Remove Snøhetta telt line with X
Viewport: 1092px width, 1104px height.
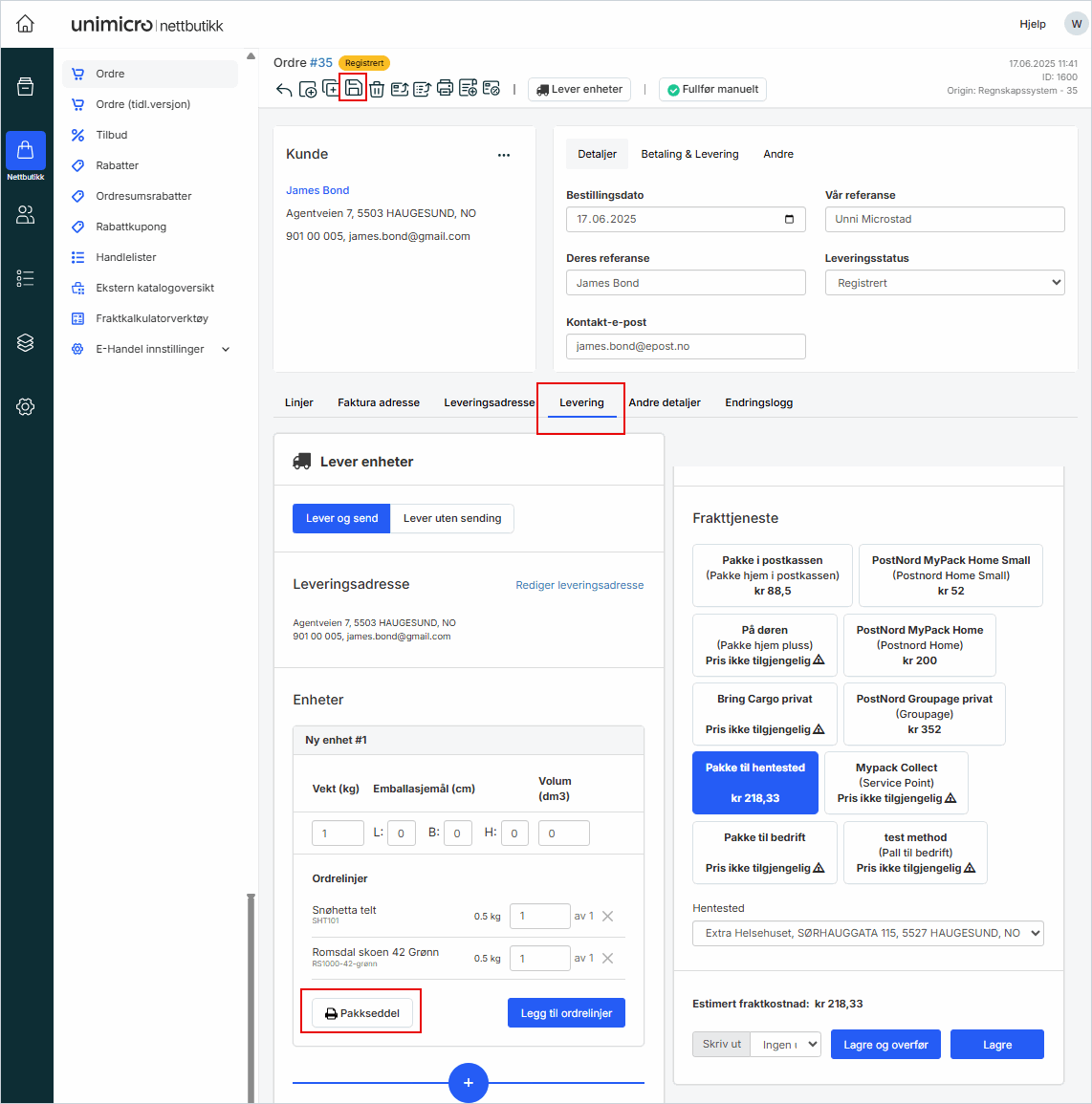(x=607, y=916)
